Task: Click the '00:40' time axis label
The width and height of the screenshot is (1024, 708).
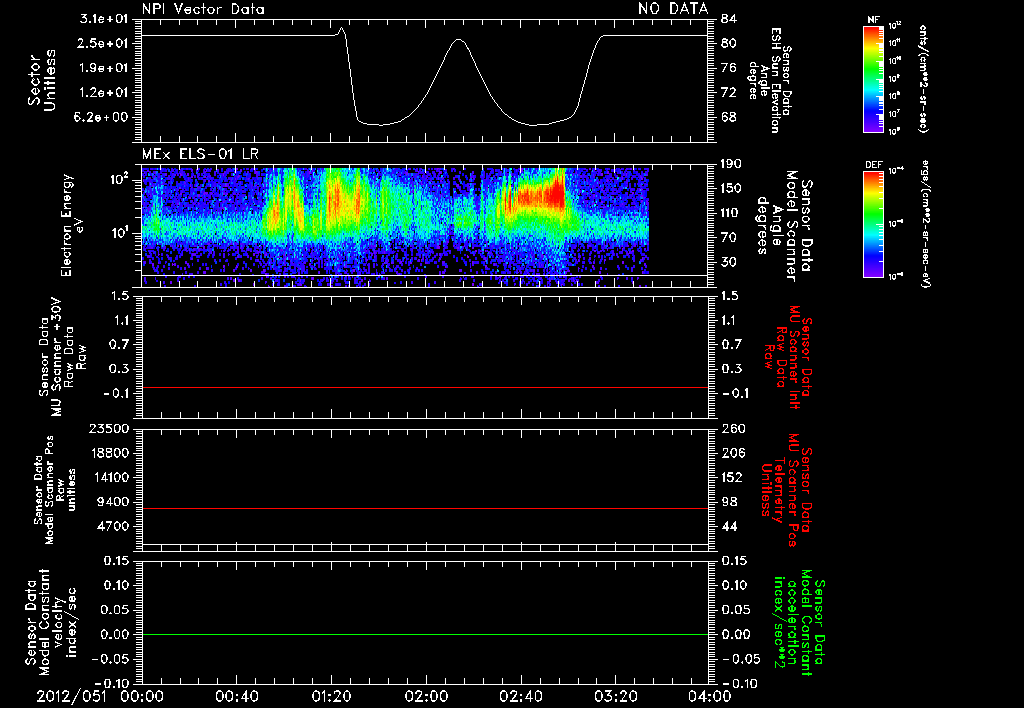Action: (236, 696)
